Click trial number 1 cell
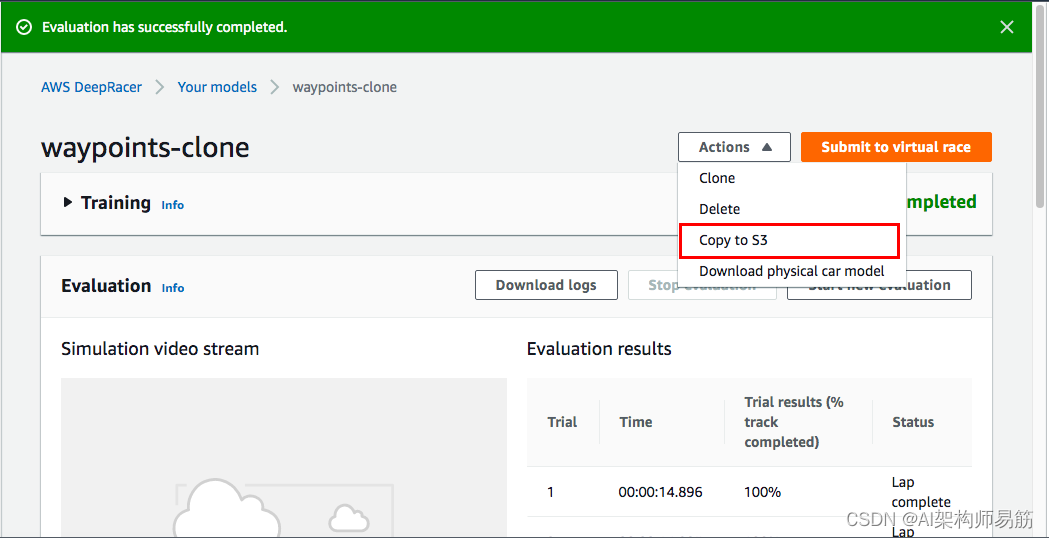Image resolution: width=1049 pixels, height=538 pixels. pyautogui.click(x=551, y=492)
